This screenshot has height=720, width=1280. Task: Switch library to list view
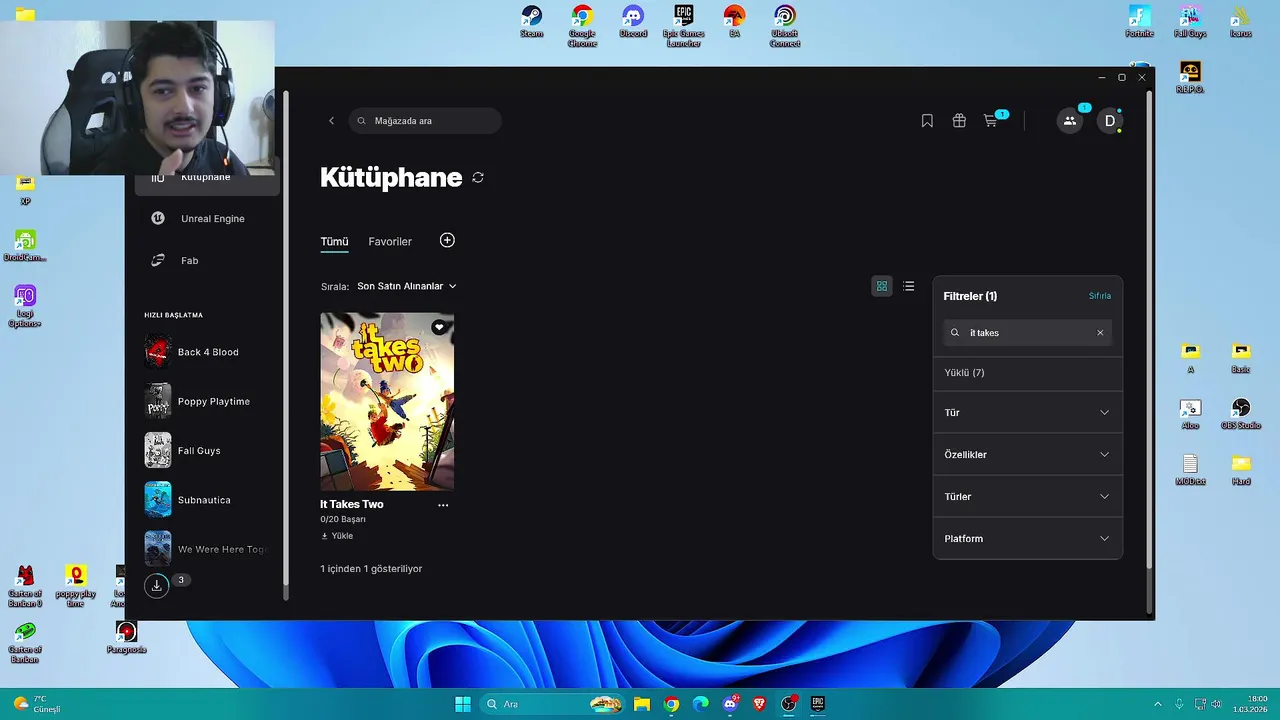point(908,286)
